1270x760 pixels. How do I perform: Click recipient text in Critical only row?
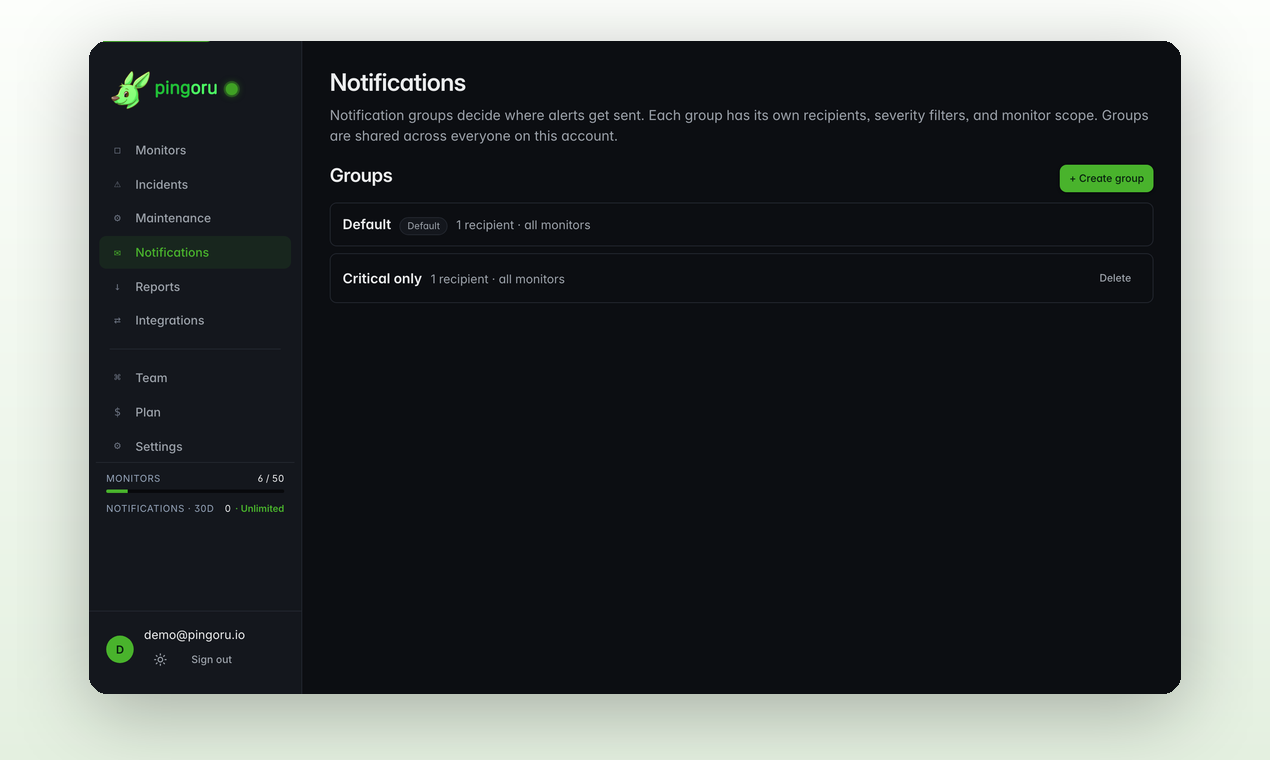click(498, 279)
